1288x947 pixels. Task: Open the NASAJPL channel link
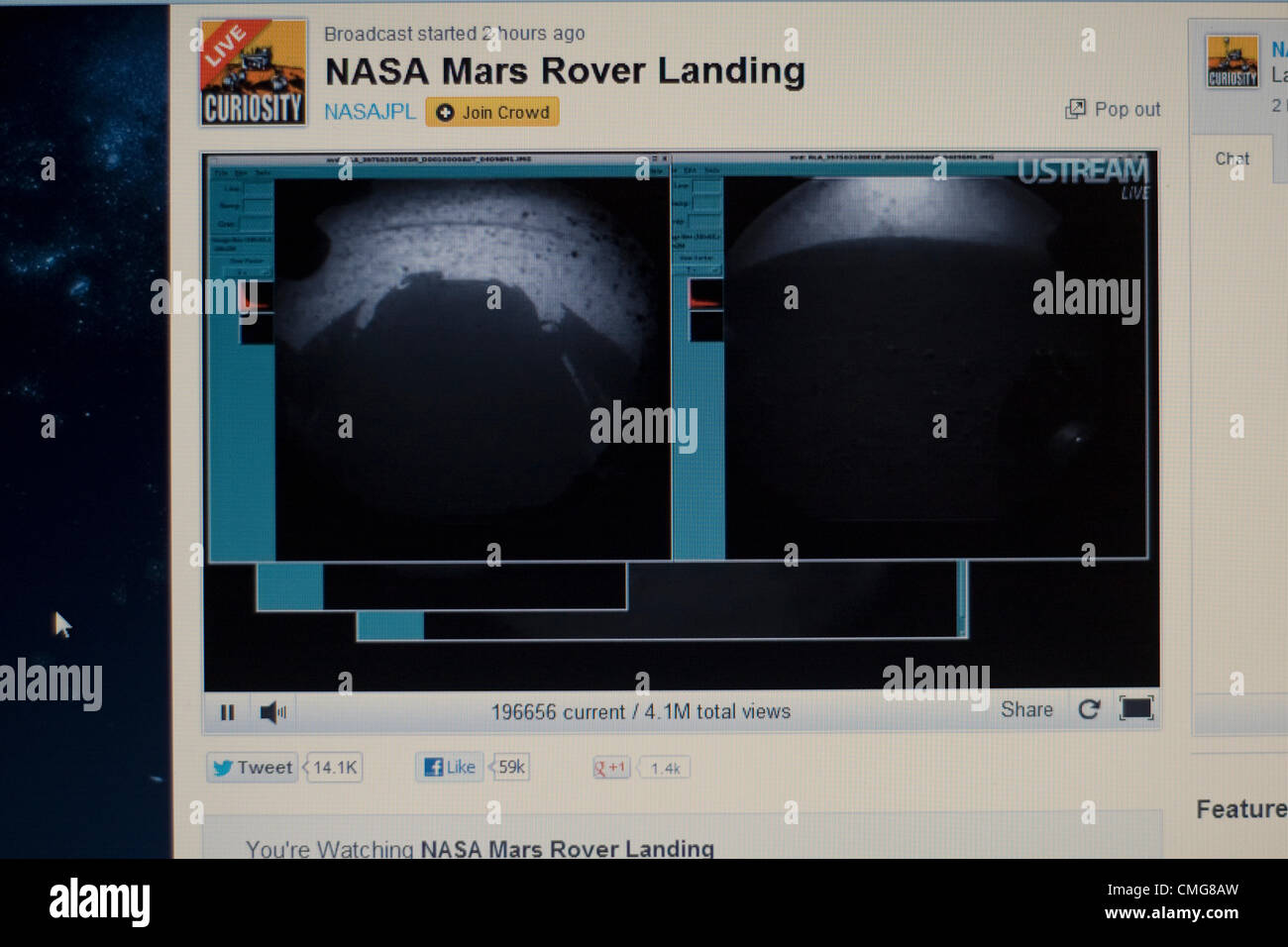370,112
